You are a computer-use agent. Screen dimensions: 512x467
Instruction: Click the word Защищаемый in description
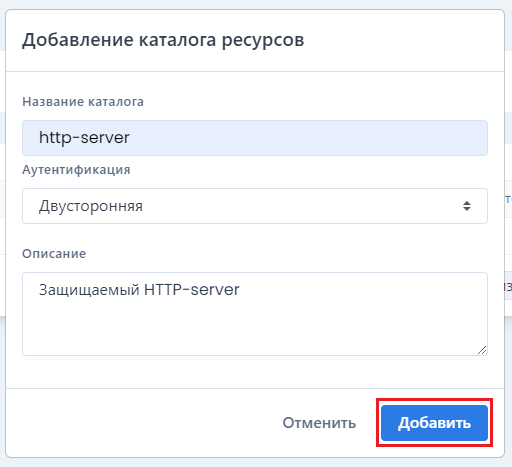coord(89,290)
